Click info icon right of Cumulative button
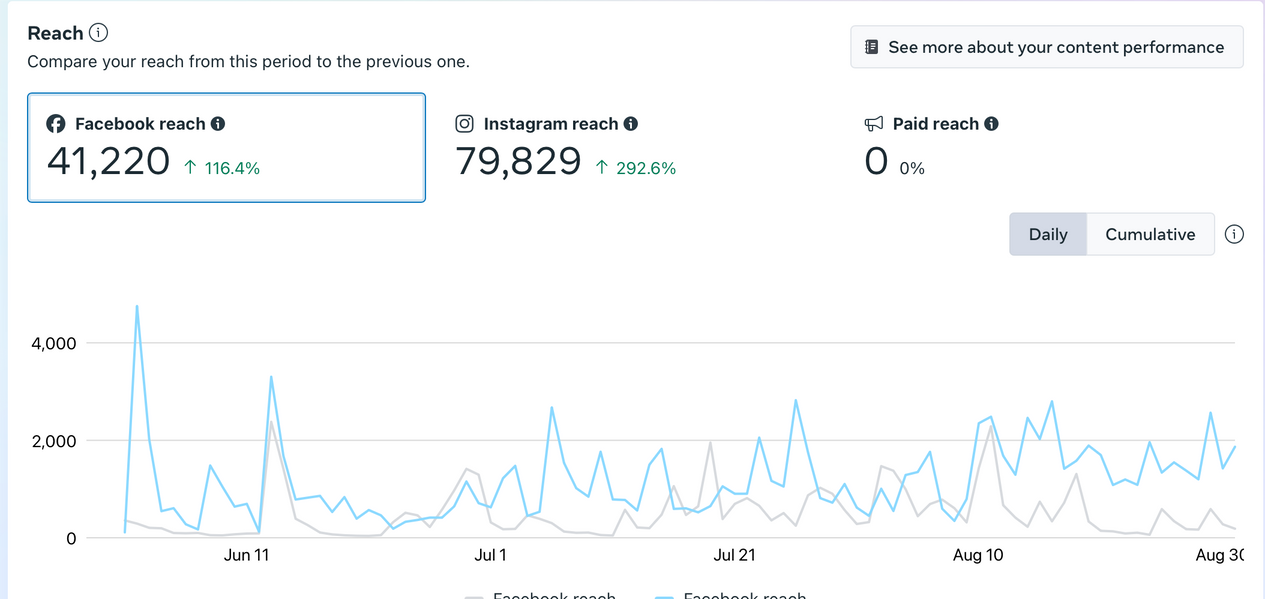Viewport: 1265px width, 599px height. 1235,234
